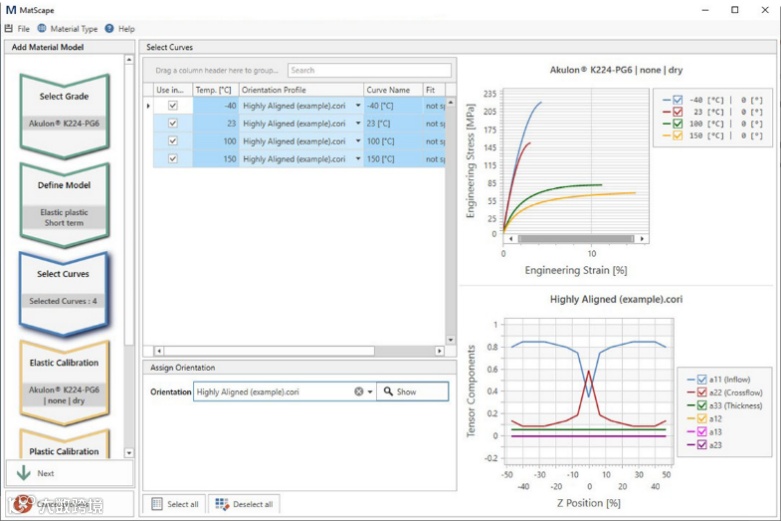Go to the Select Grade step
Image resolution: width=781 pixels, height=521 pixels.
click(x=64, y=116)
